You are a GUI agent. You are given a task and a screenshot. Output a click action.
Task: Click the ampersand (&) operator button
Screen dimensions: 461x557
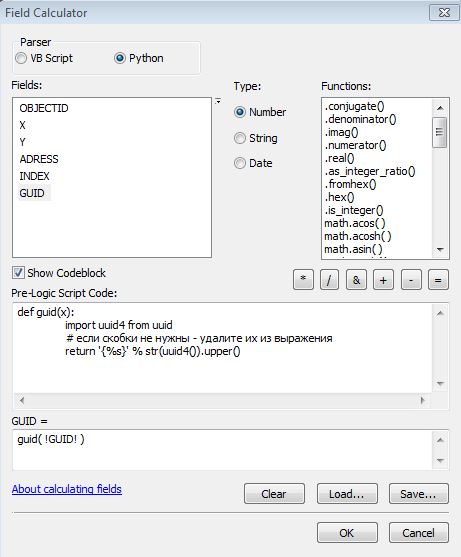(356, 280)
